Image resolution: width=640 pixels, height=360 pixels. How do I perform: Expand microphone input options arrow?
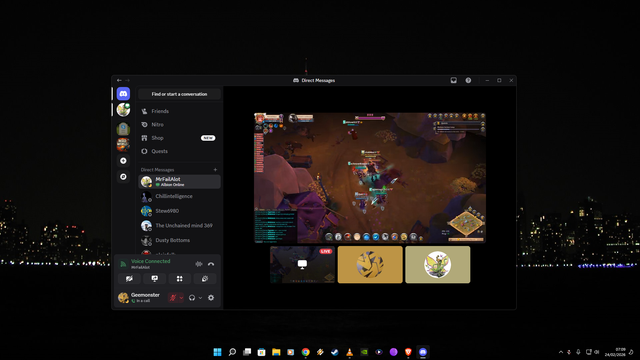coord(181,298)
